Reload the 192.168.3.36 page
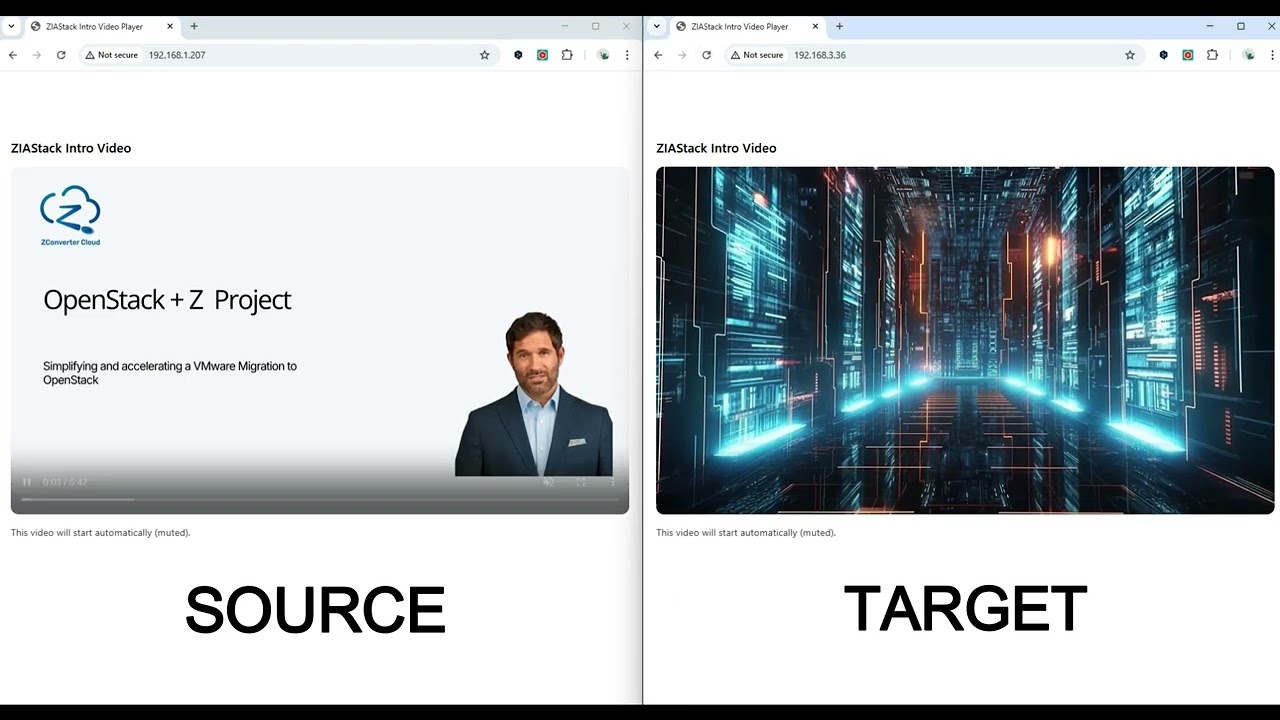 click(x=706, y=55)
